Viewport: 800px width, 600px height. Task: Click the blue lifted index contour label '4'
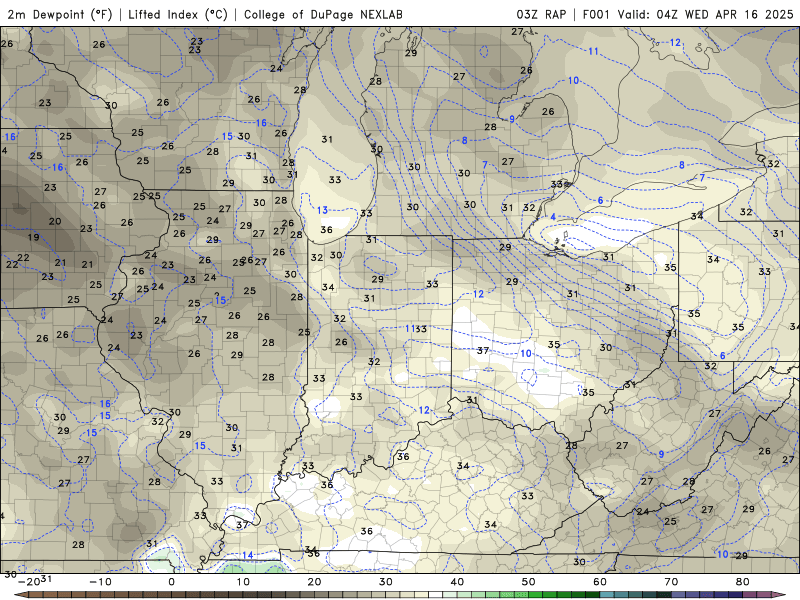[x=553, y=217]
